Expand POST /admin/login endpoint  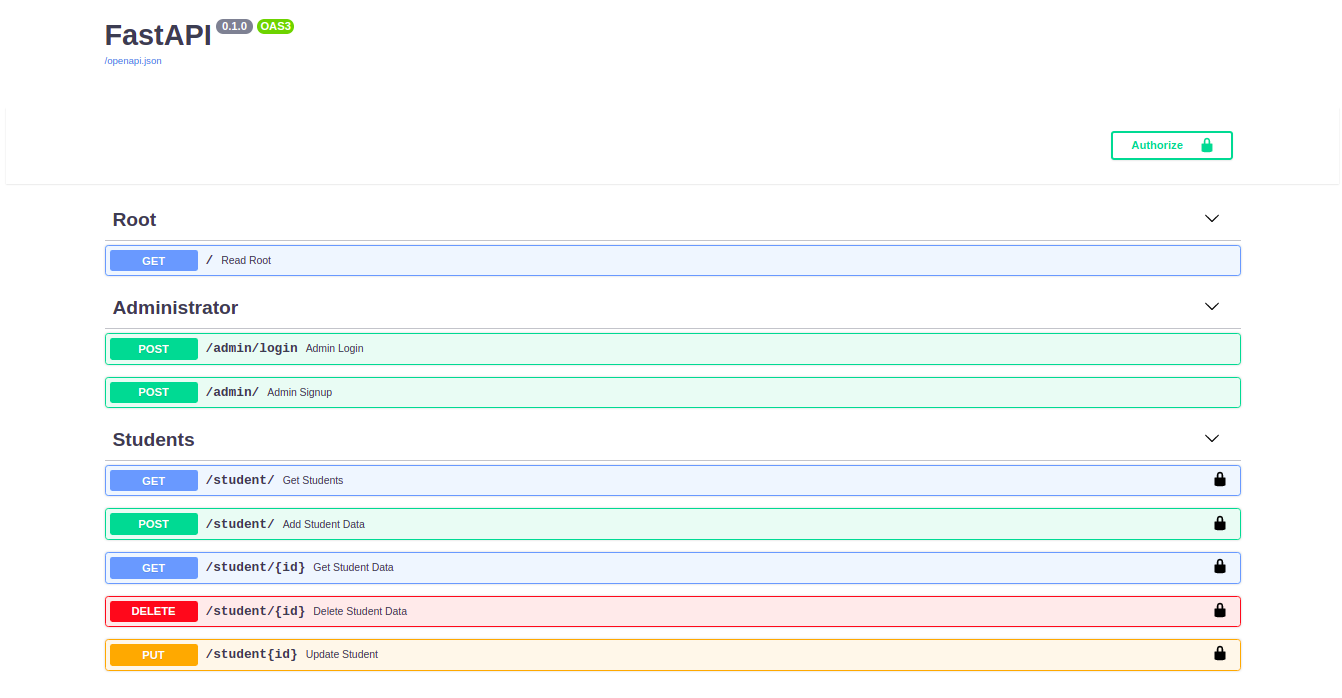pyautogui.click(x=673, y=349)
